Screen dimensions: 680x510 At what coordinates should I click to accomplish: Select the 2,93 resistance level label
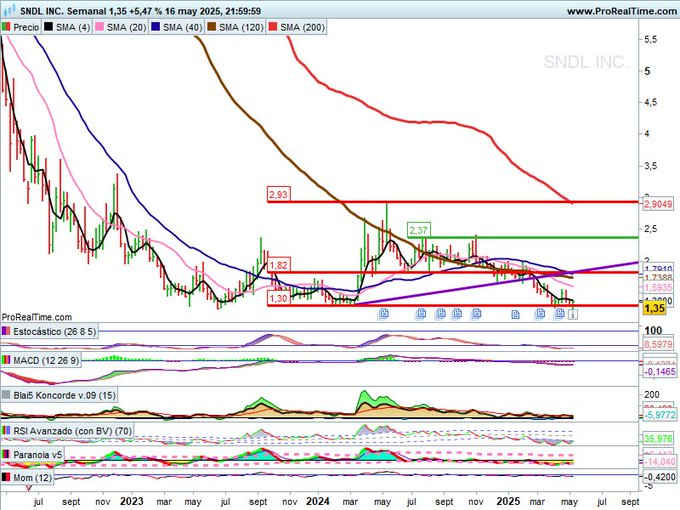[x=278, y=194]
